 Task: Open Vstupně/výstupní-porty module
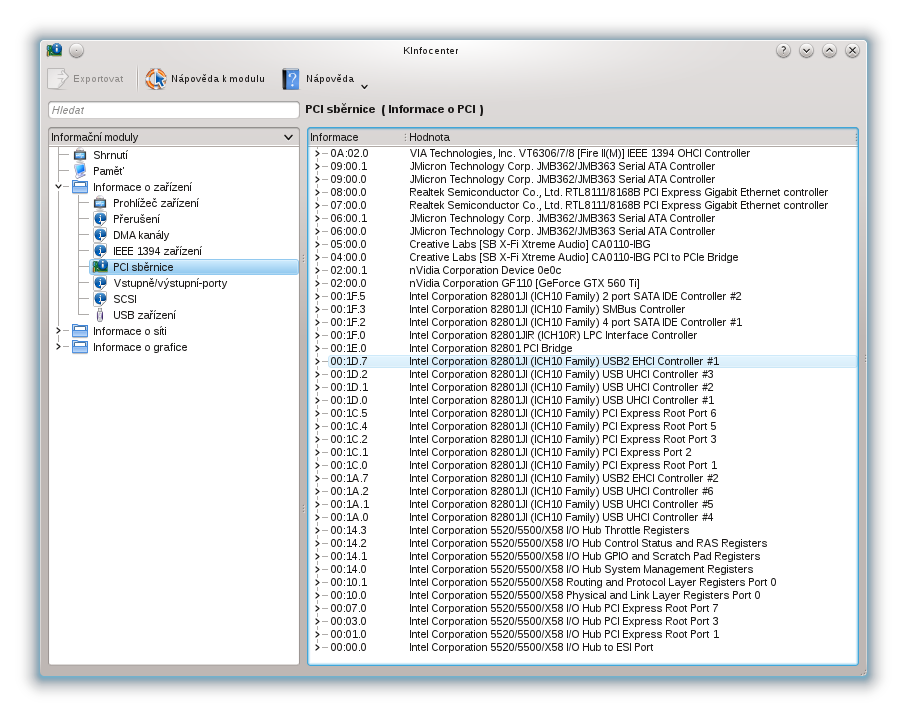click(170, 283)
